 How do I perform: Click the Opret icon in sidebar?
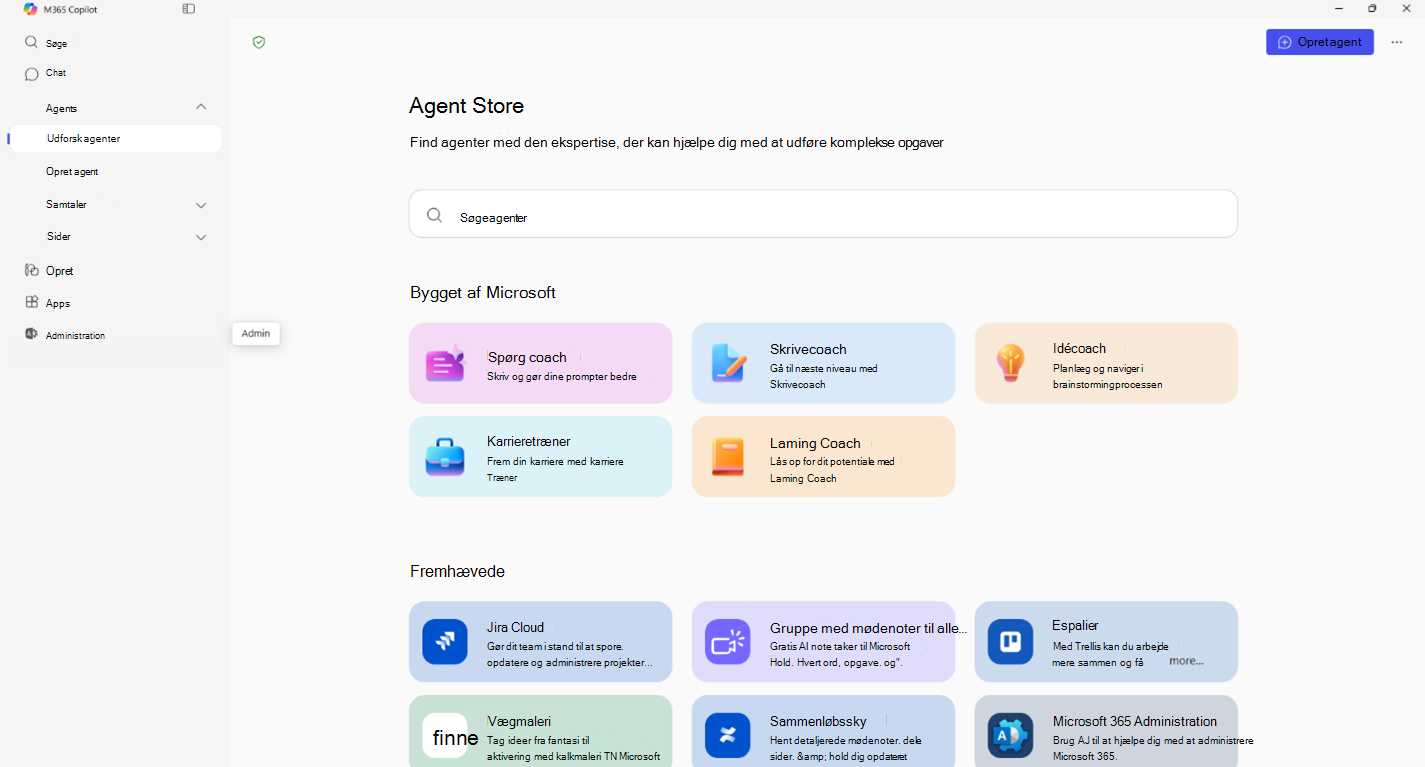tap(31, 270)
